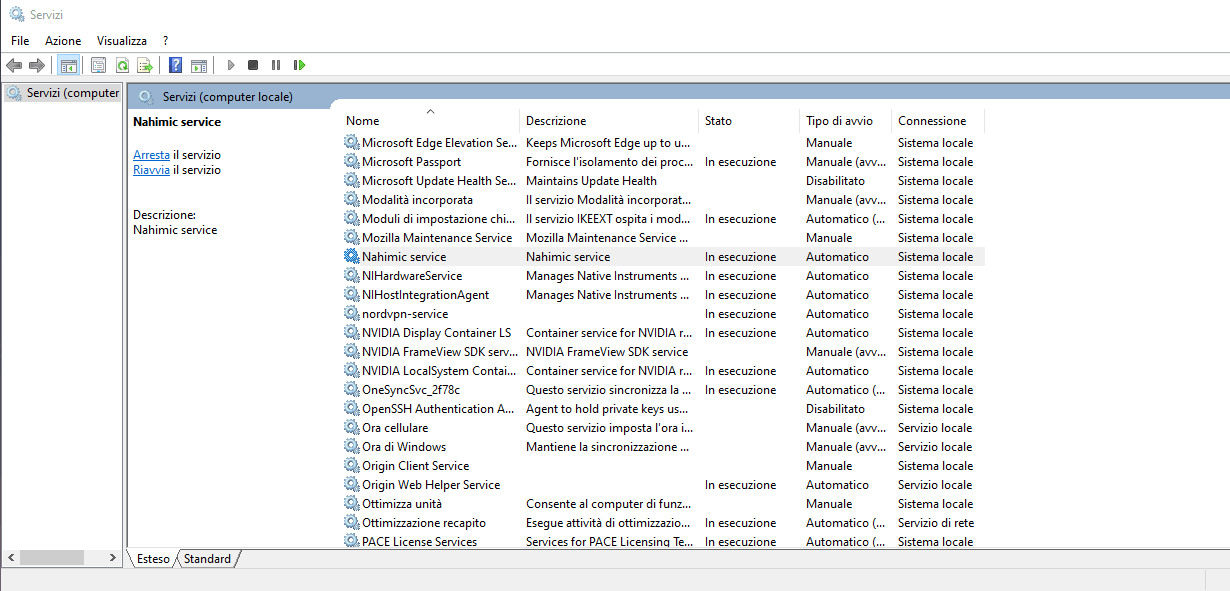Select the Modalità incorporata service
The height and width of the screenshot is (591, 1230).
click(x=417, y=200)
